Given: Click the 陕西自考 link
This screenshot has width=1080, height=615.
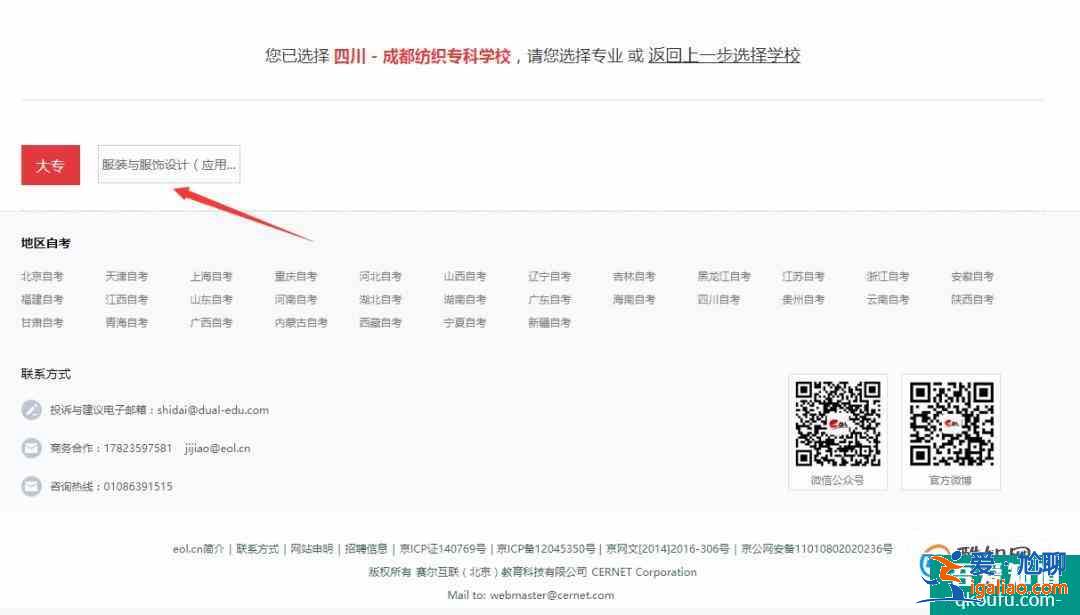Looking at the screenshot, I should pos(972,299).
